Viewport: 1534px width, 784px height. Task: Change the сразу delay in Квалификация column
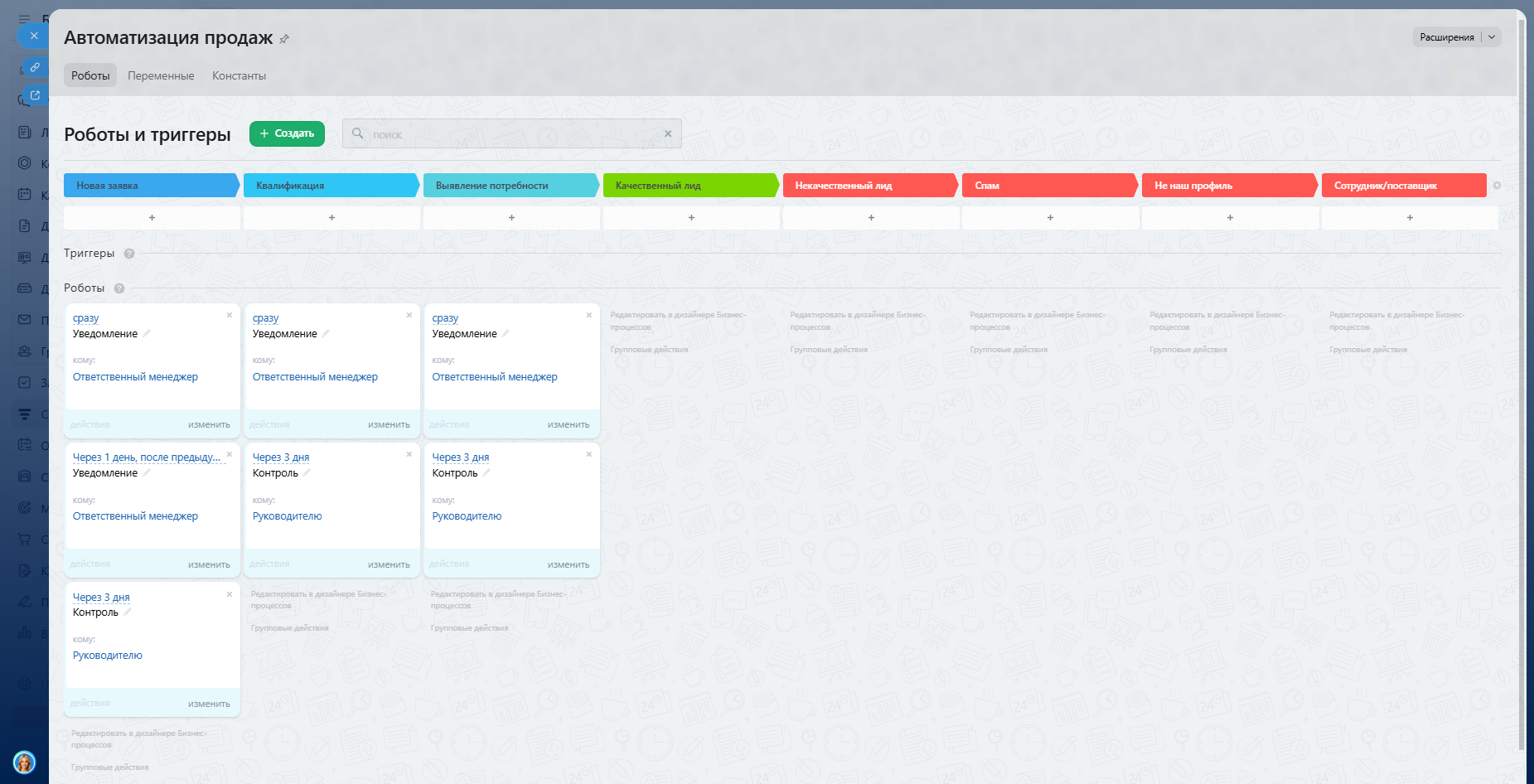[x=265, y=318]
